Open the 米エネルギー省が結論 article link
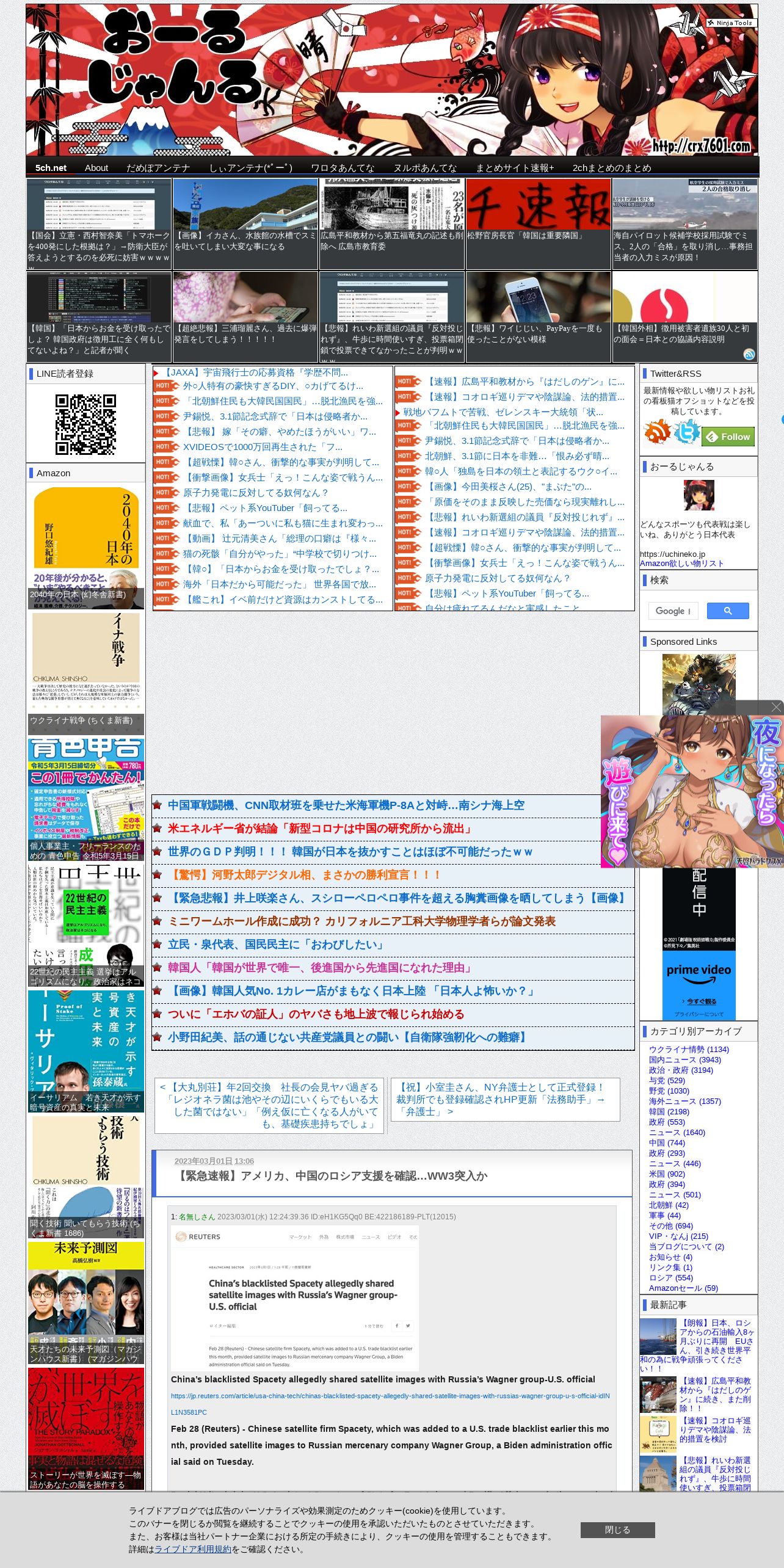Image resolution: width=784 pixels, height=1568 pixels. point(321,829)
